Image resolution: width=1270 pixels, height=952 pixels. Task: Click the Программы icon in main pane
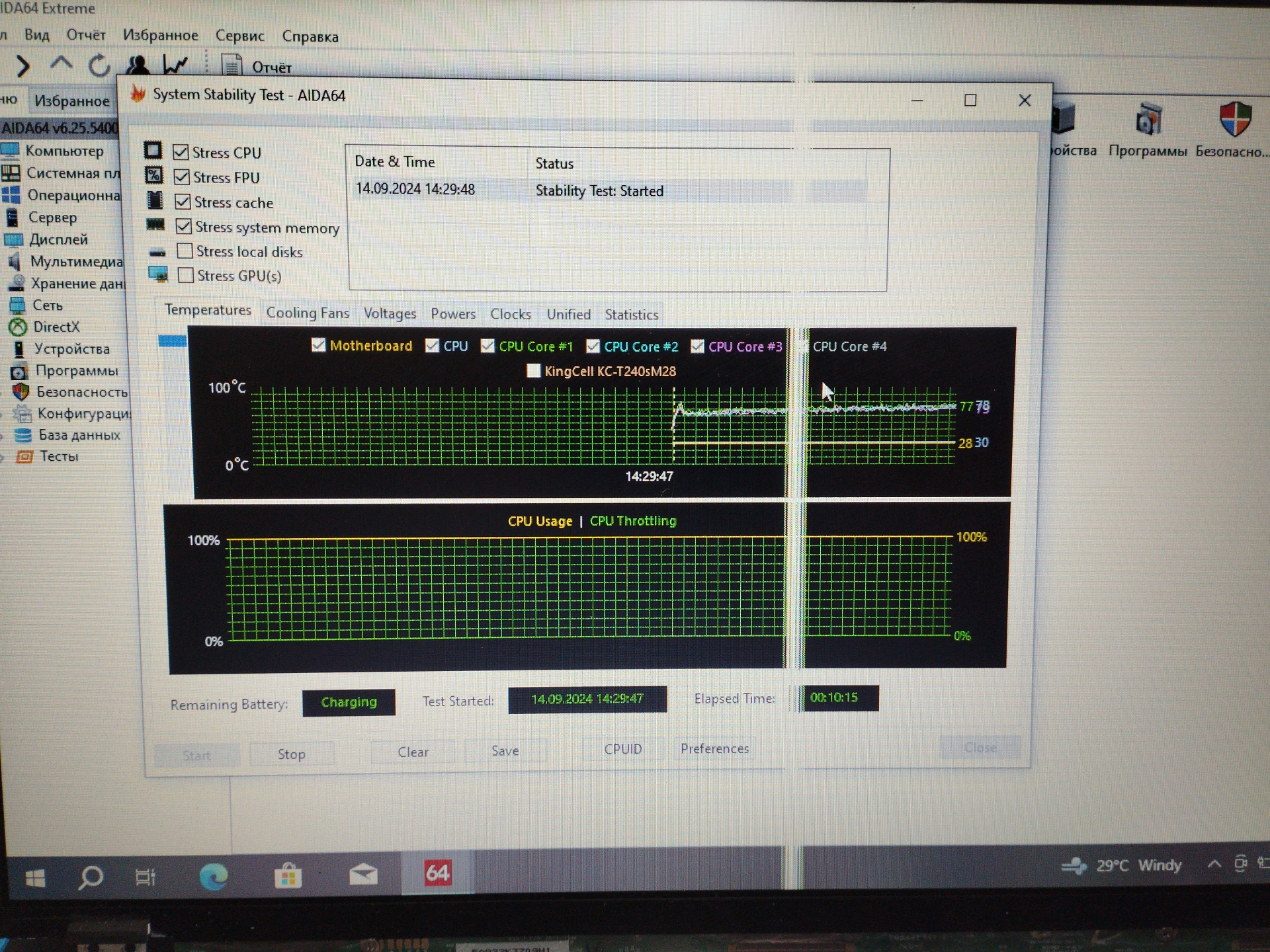[1148, 130]
